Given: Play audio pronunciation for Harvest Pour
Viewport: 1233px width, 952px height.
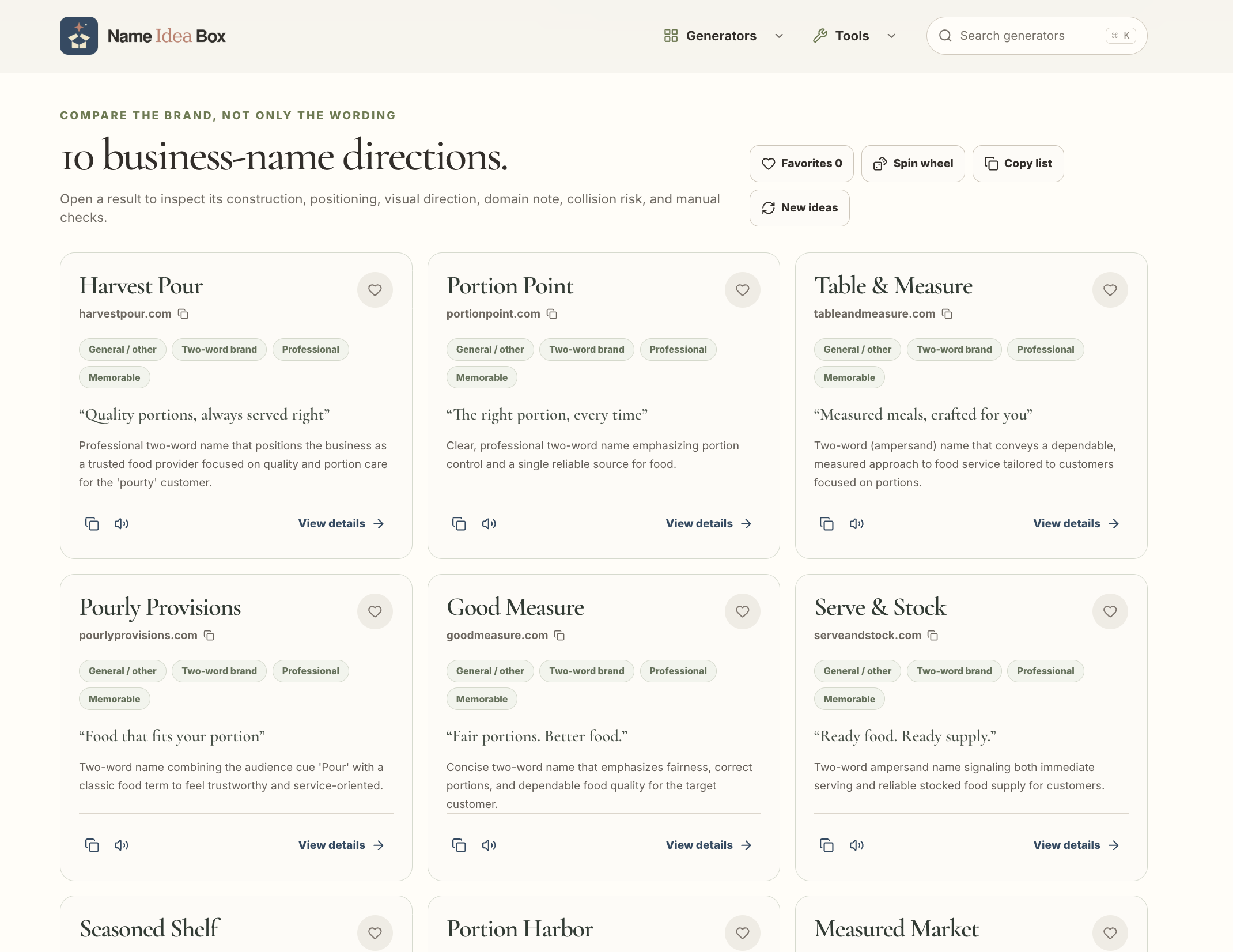Looking at the screenshot, I should pos(122,524).
